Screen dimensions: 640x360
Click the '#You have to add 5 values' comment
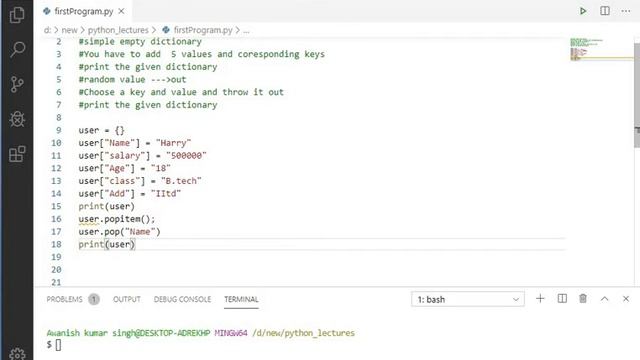202,54
